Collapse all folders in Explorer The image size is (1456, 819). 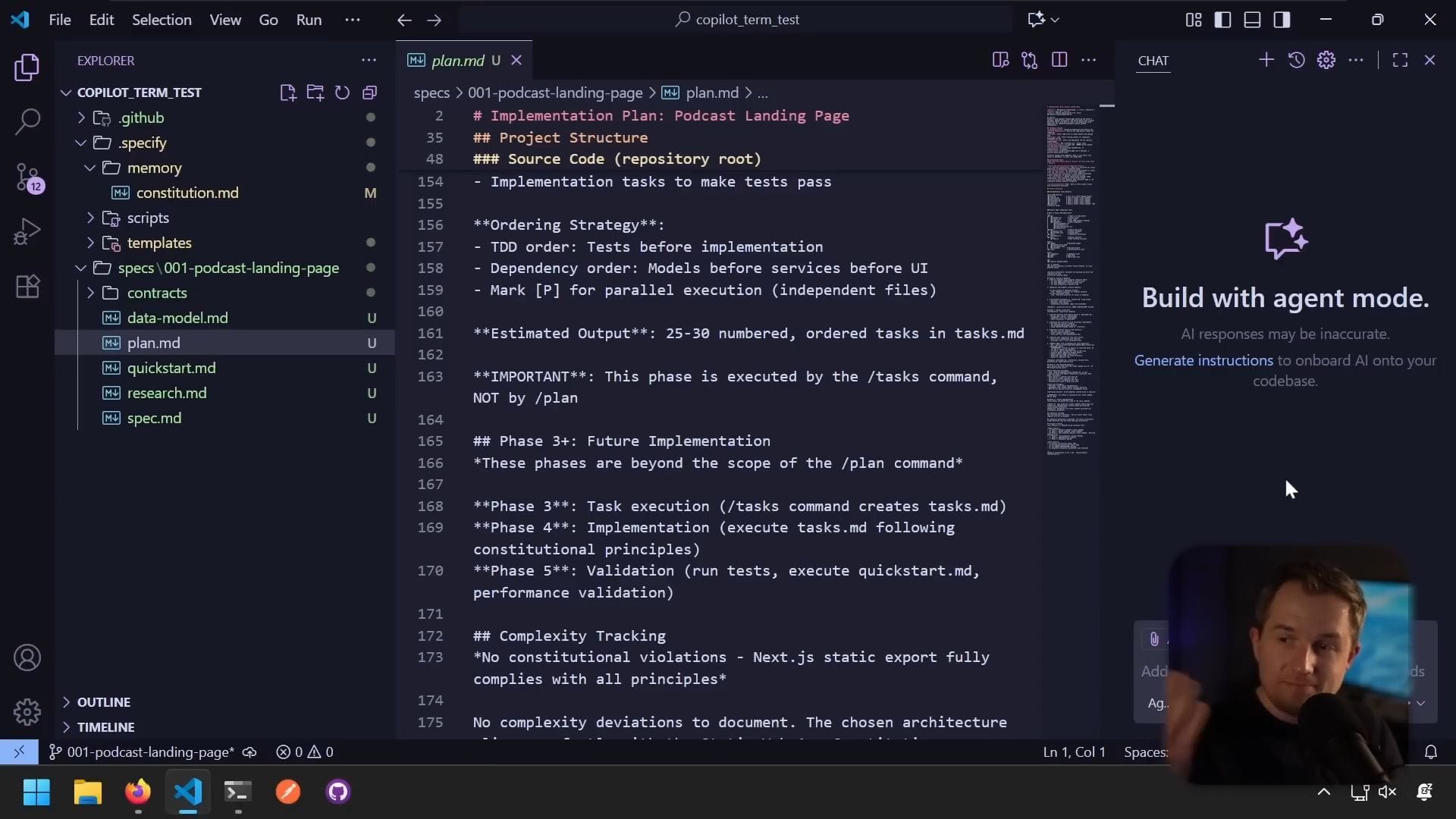pos(370,93)
